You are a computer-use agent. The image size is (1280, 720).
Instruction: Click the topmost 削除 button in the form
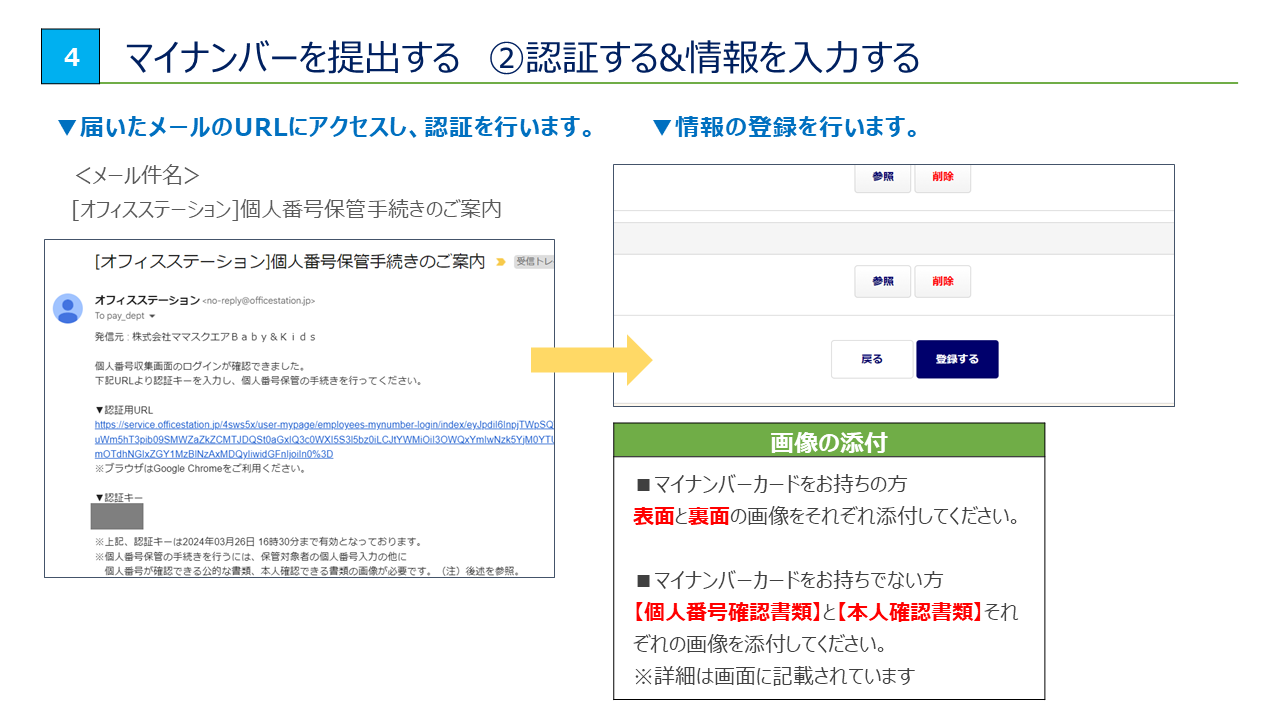[943, 177]
